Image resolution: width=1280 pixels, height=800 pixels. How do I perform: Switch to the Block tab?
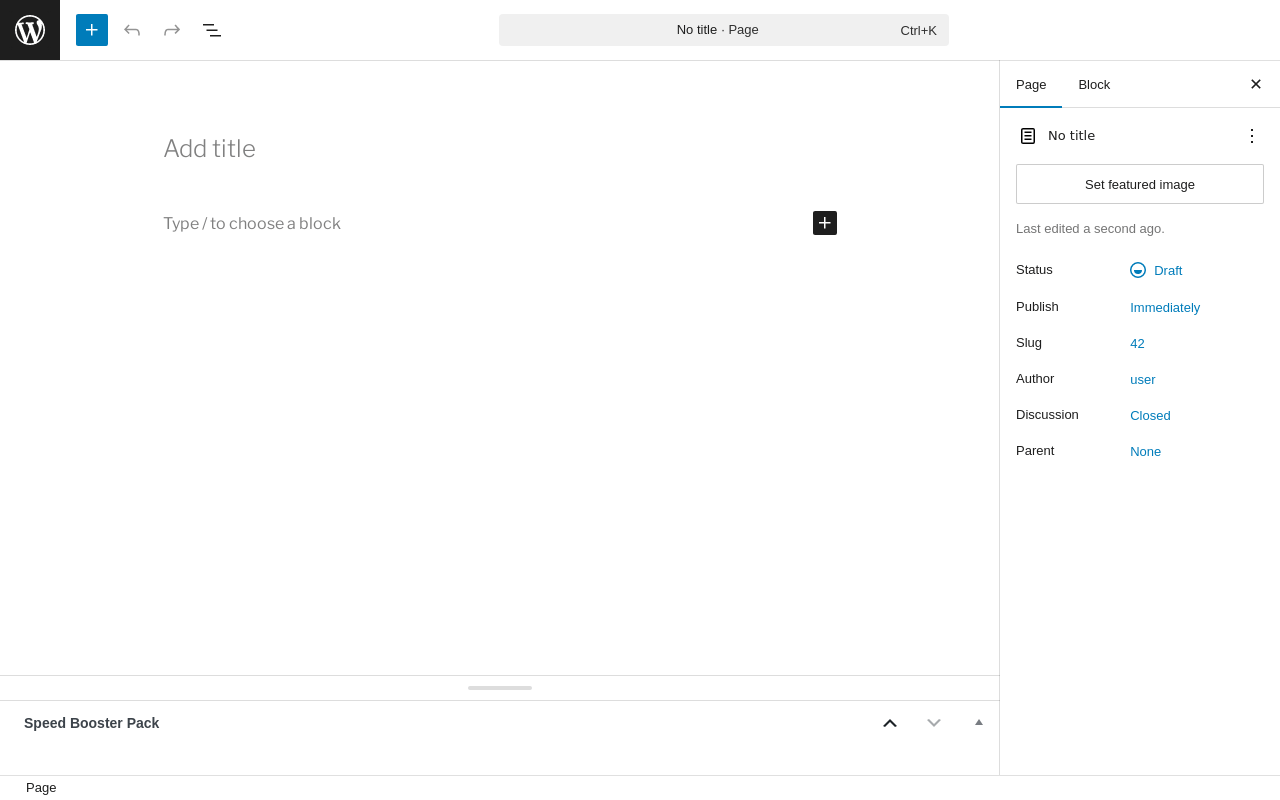coord(1094,85)
